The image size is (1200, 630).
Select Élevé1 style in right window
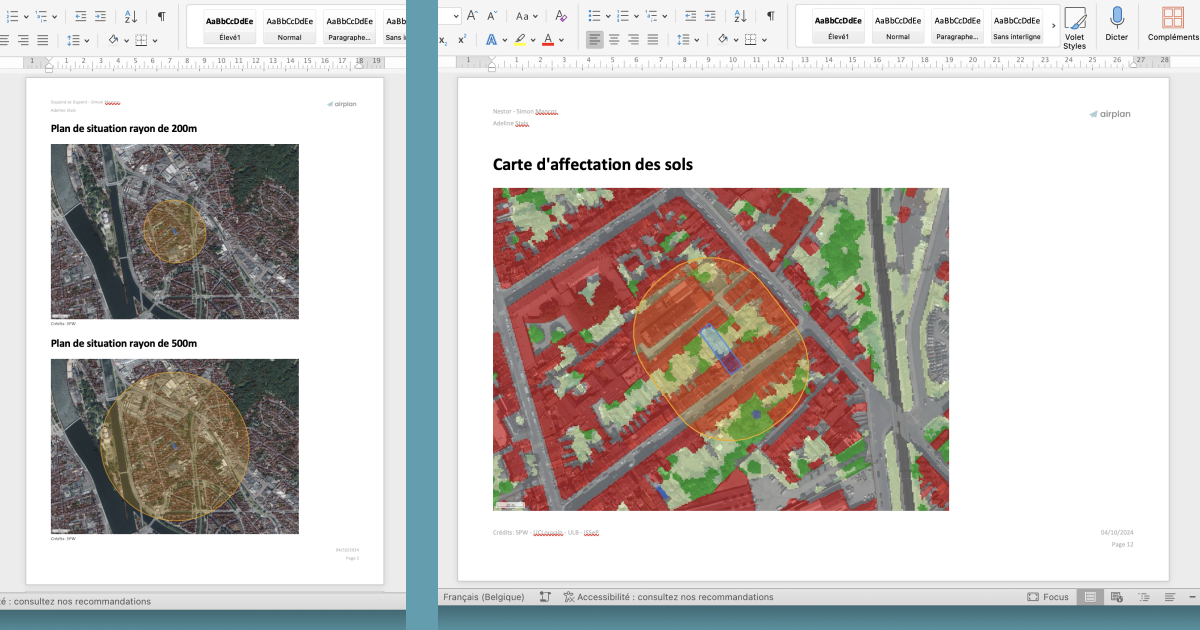(838, 27)
